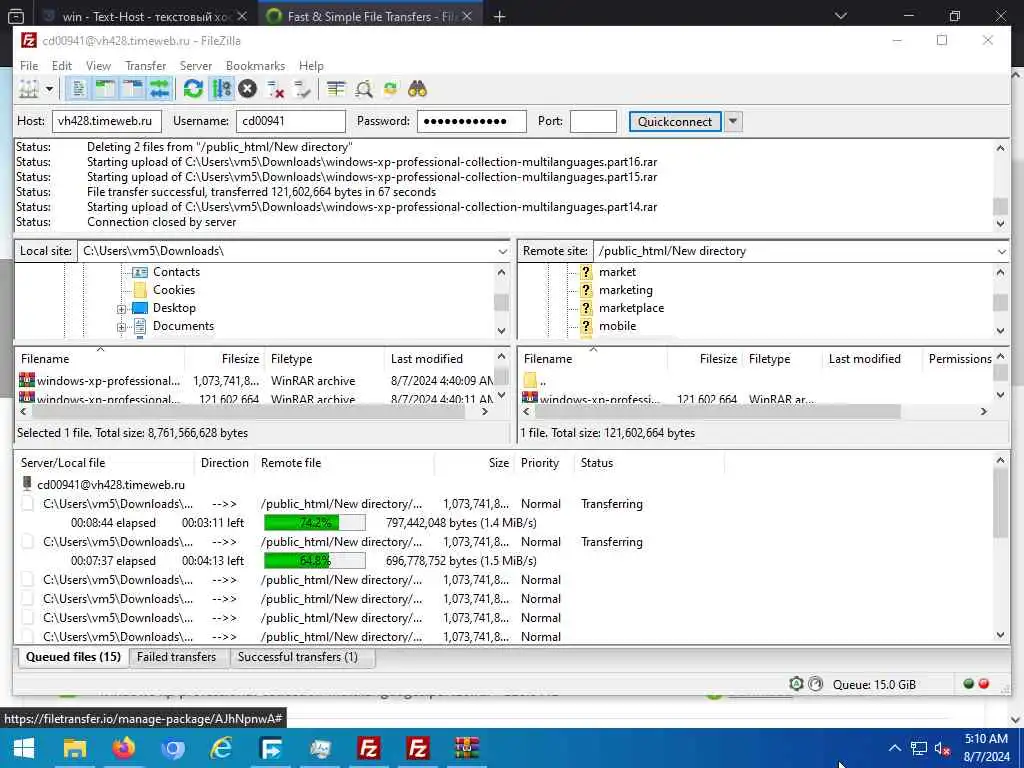Open the Bookmarks menu
This screenshot has height=768, width=1024.
255,66
